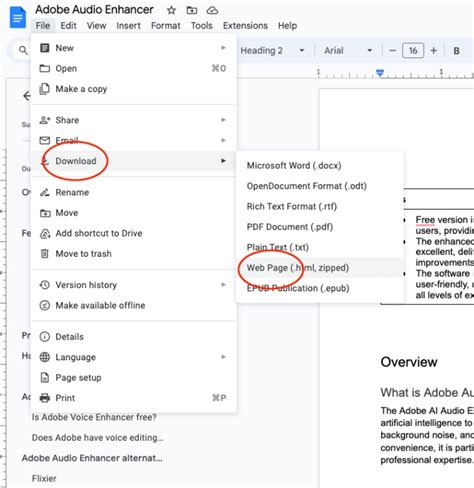Viewport: 474px width, 488px height.
Task: Choose Open from File menu
Action: tap(134, 68)
